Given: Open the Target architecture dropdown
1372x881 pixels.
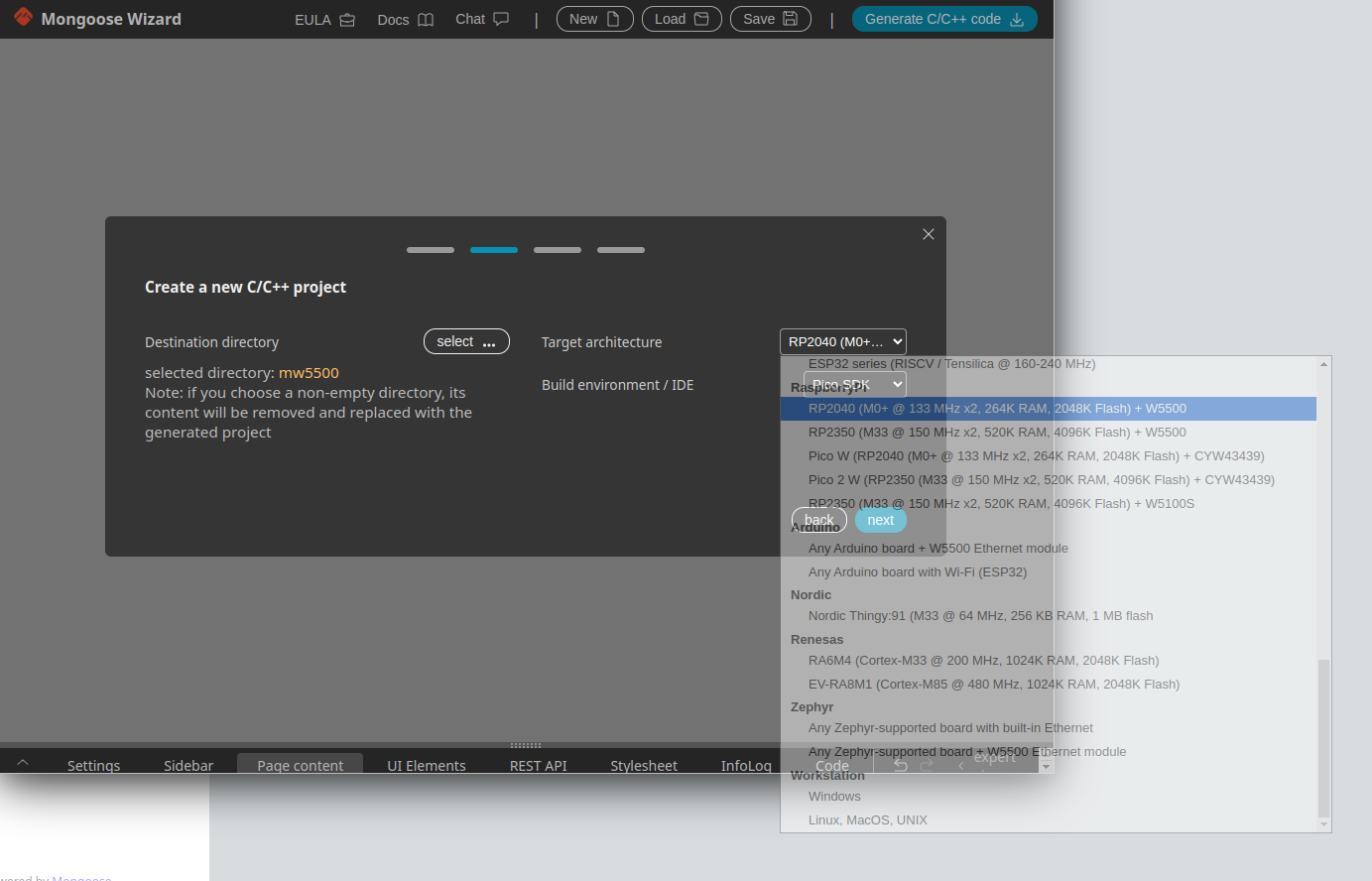Looking at the screenshot, I should click(x=842, y=341).
